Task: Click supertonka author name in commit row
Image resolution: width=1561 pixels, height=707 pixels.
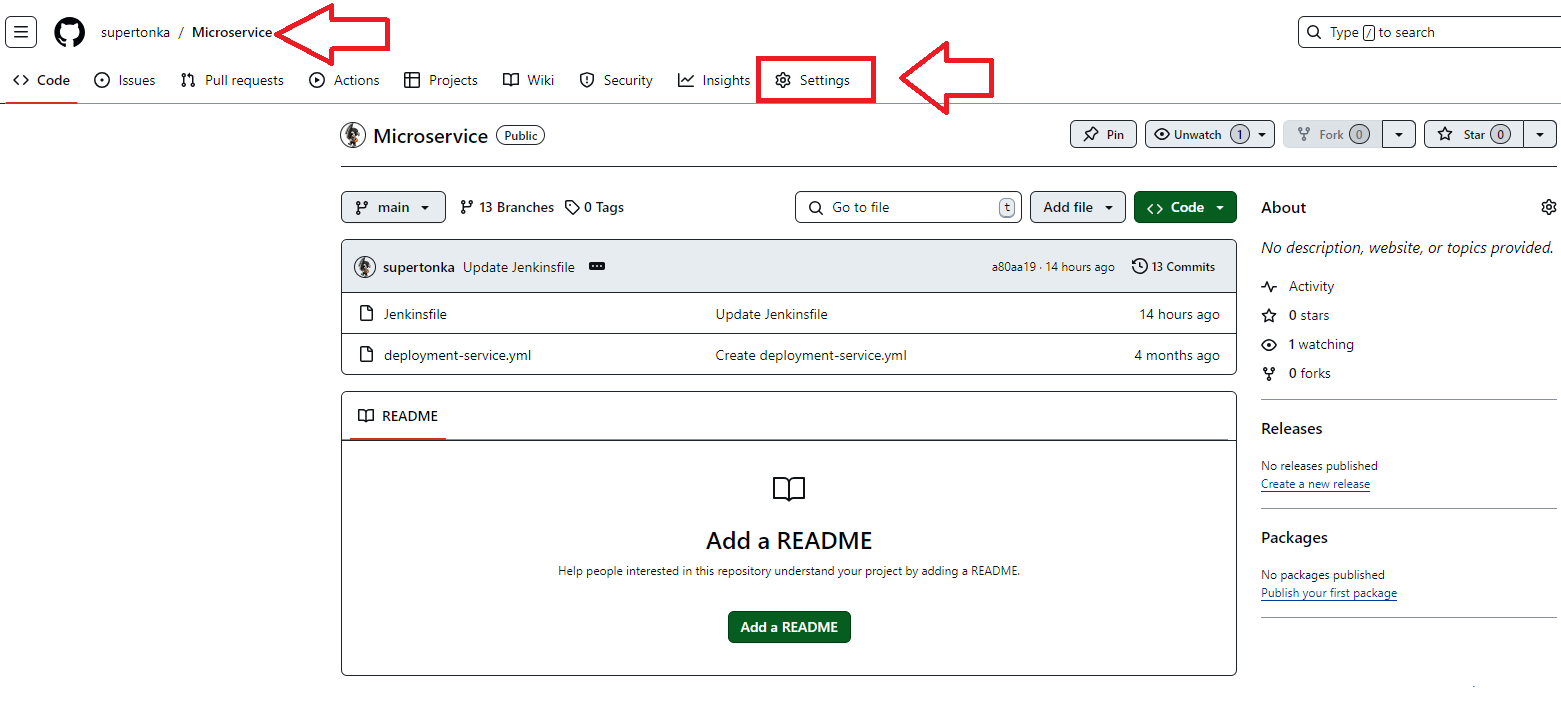Action: click(x=419, y=267)
